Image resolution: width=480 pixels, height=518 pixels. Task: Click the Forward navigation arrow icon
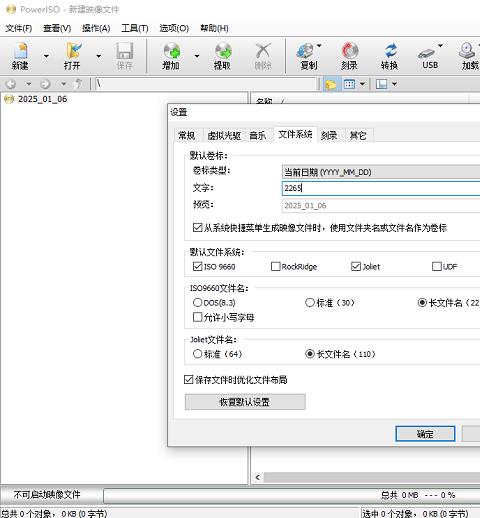tap(45, 84)
